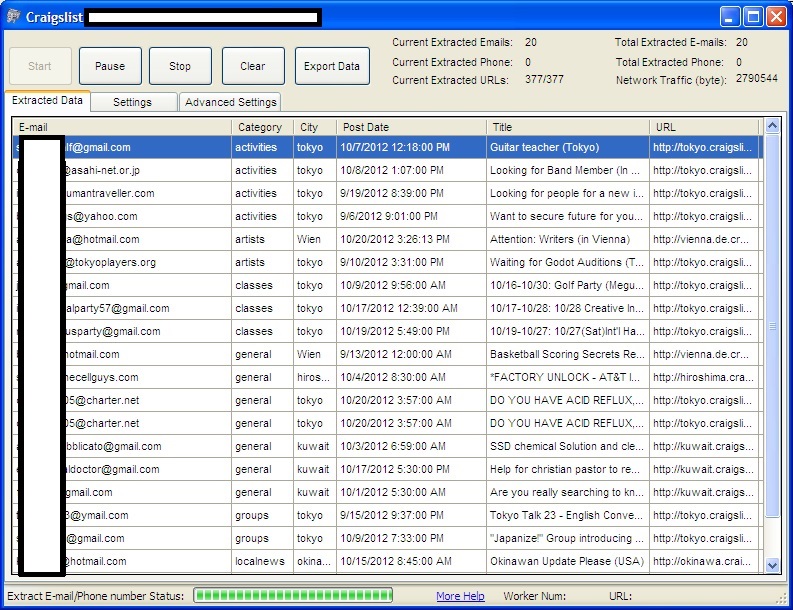The width and height of the screenshot is (793, 610).
Task: Select the row 10/28 Creative In...
Action: pos(386,309)
